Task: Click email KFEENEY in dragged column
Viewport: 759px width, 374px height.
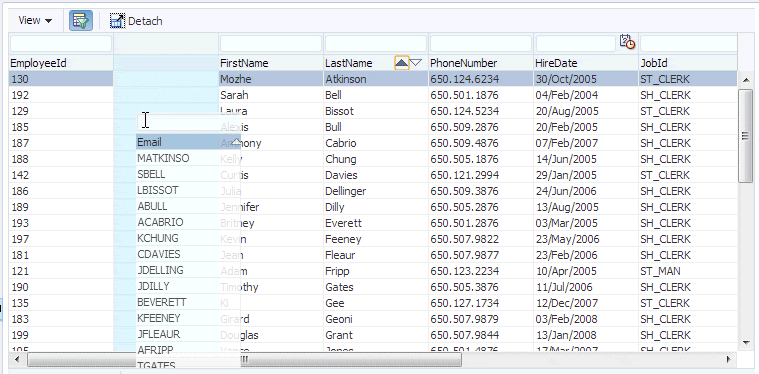Action: click(x=159, y=318)
